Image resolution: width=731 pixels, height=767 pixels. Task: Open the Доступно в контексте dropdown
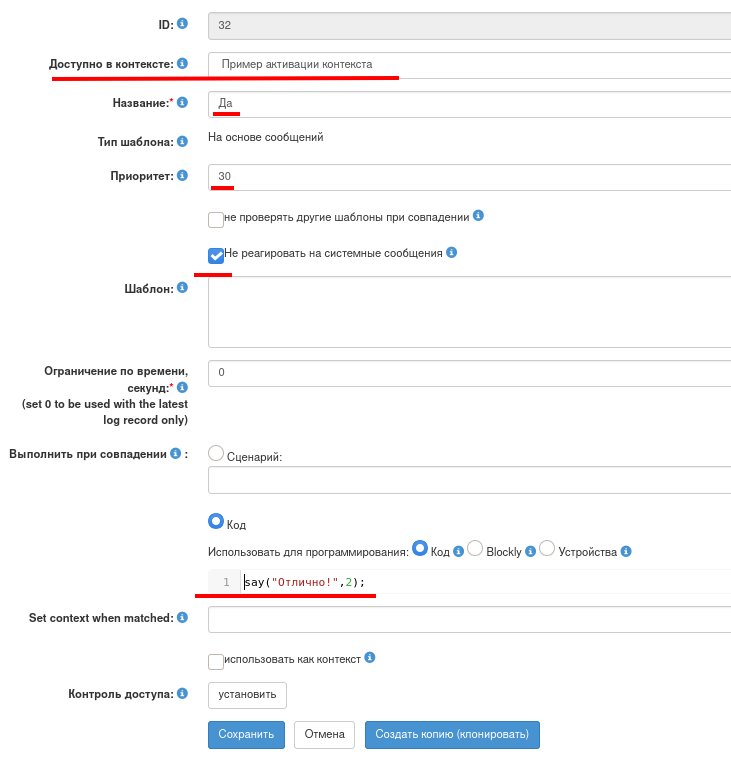coord(469,64)
